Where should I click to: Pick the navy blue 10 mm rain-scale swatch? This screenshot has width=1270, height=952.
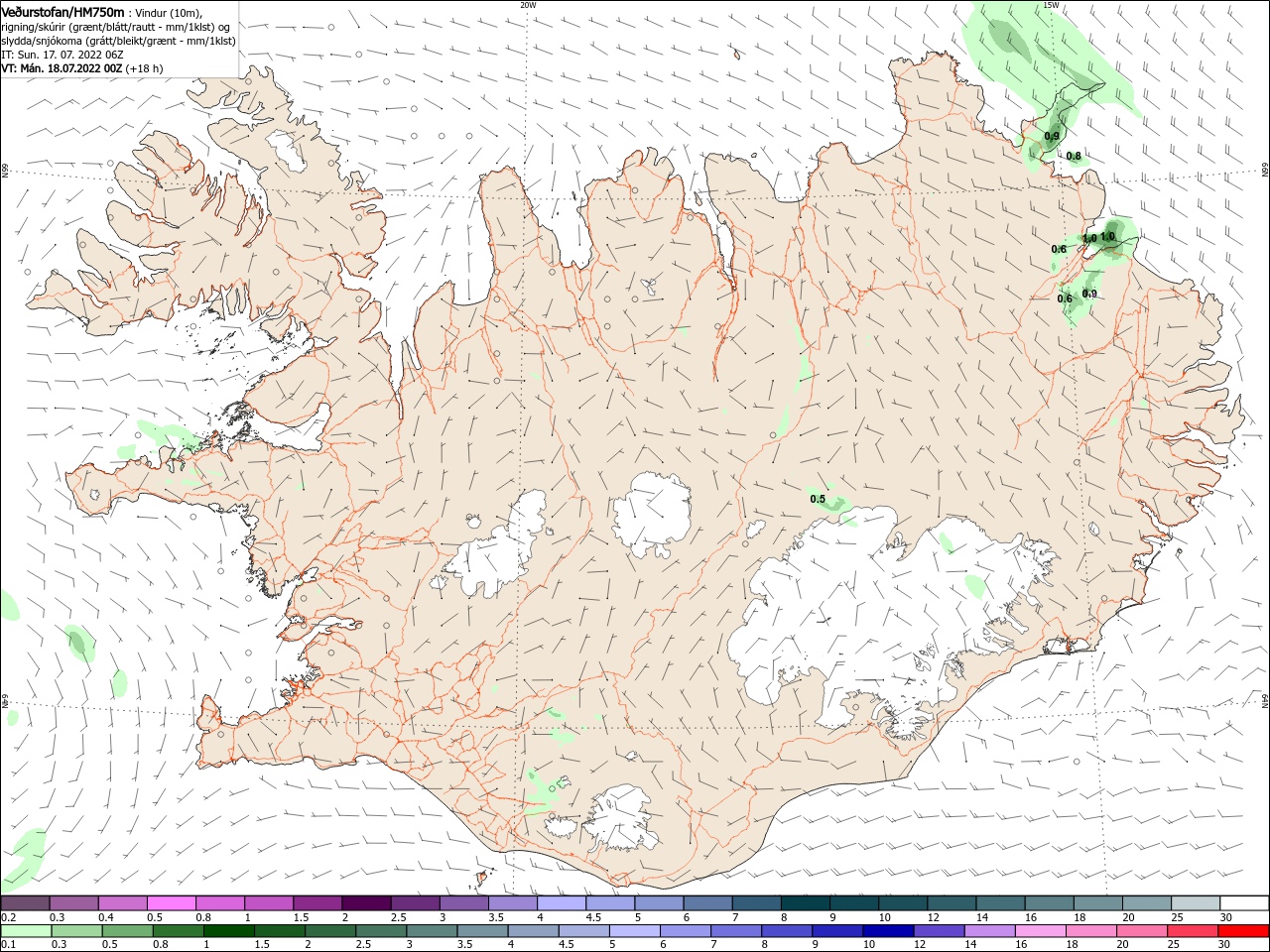[x=887, y=931]
